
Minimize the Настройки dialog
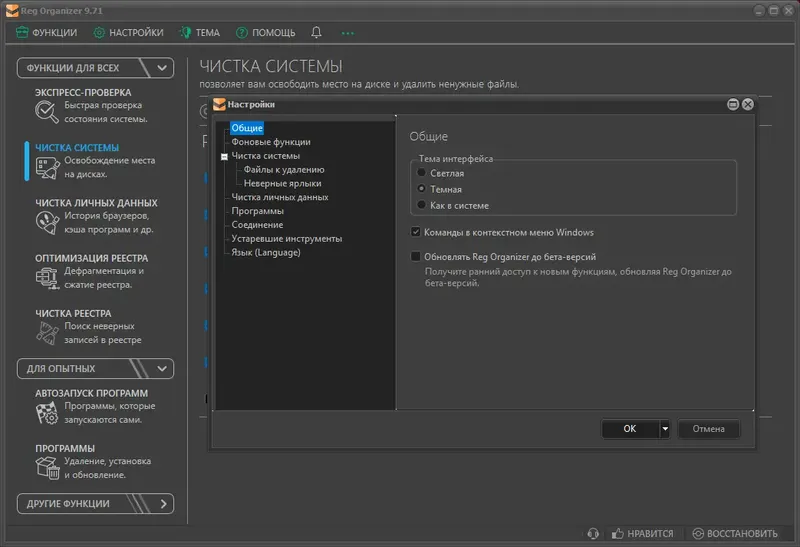click(x=733, y=104)
